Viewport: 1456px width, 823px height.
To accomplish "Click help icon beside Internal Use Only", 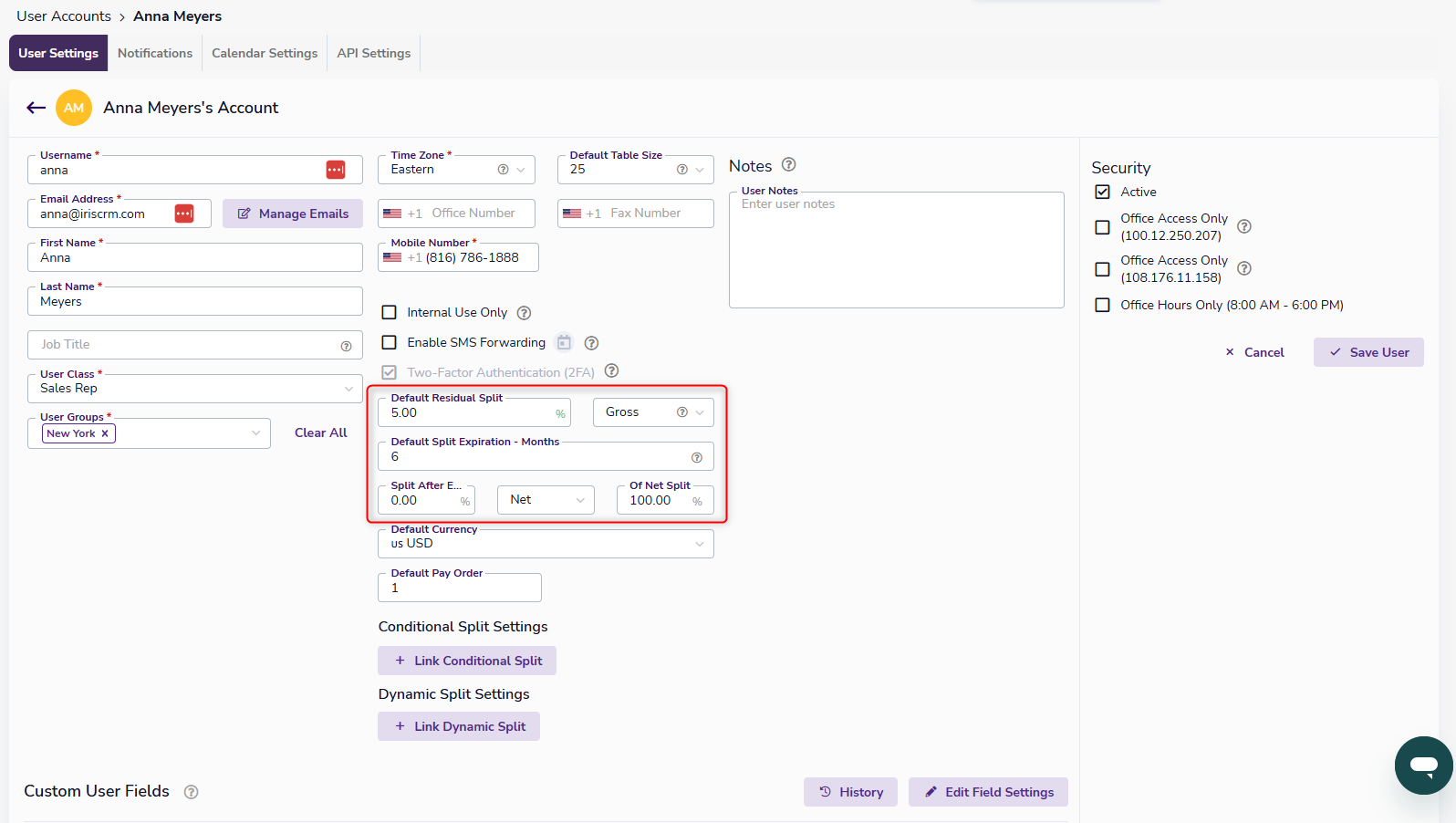I will click(524, 313).
